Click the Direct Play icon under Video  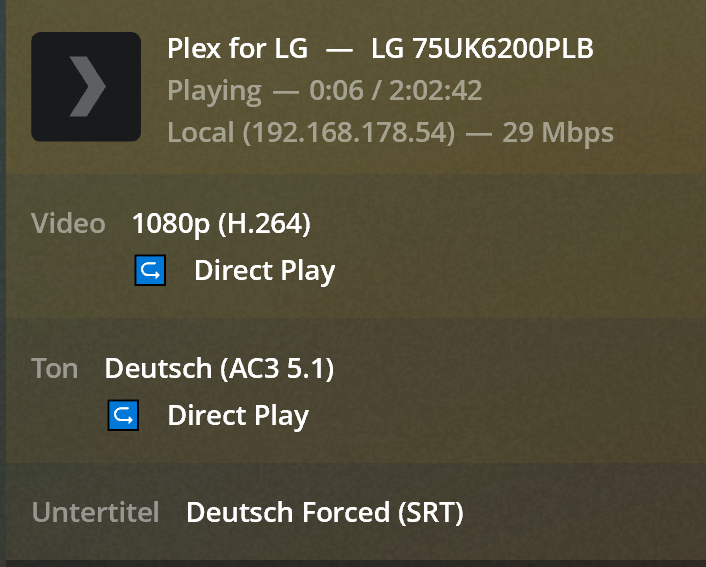click(x=150, y=270)
